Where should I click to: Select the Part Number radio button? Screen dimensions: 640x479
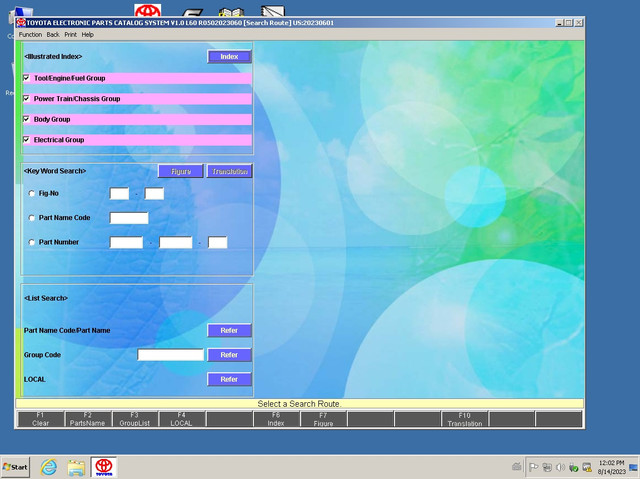tap(31, 242)
